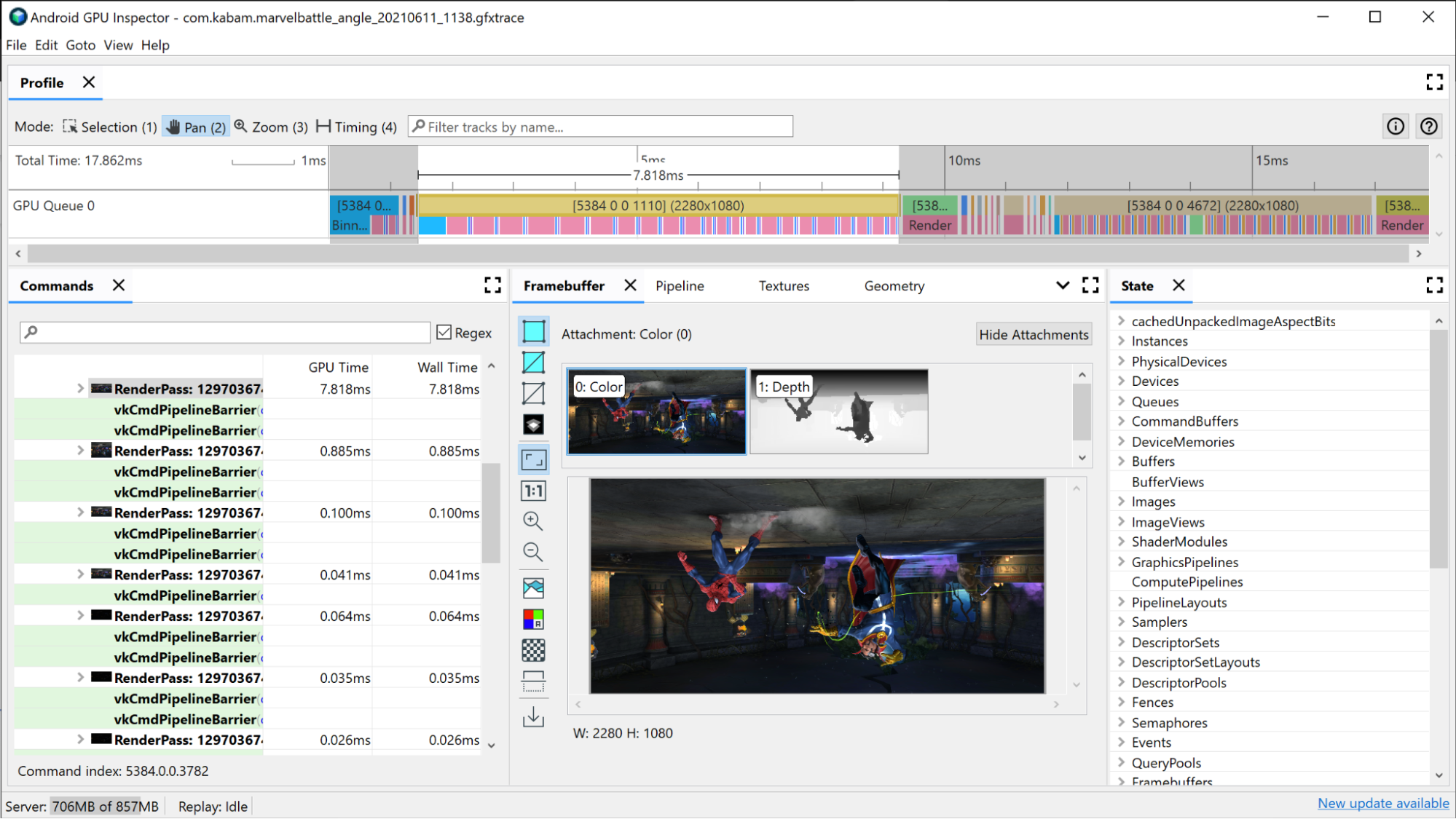
Task: Expand the Buffers tree item in State
Action: point(1122,461)
